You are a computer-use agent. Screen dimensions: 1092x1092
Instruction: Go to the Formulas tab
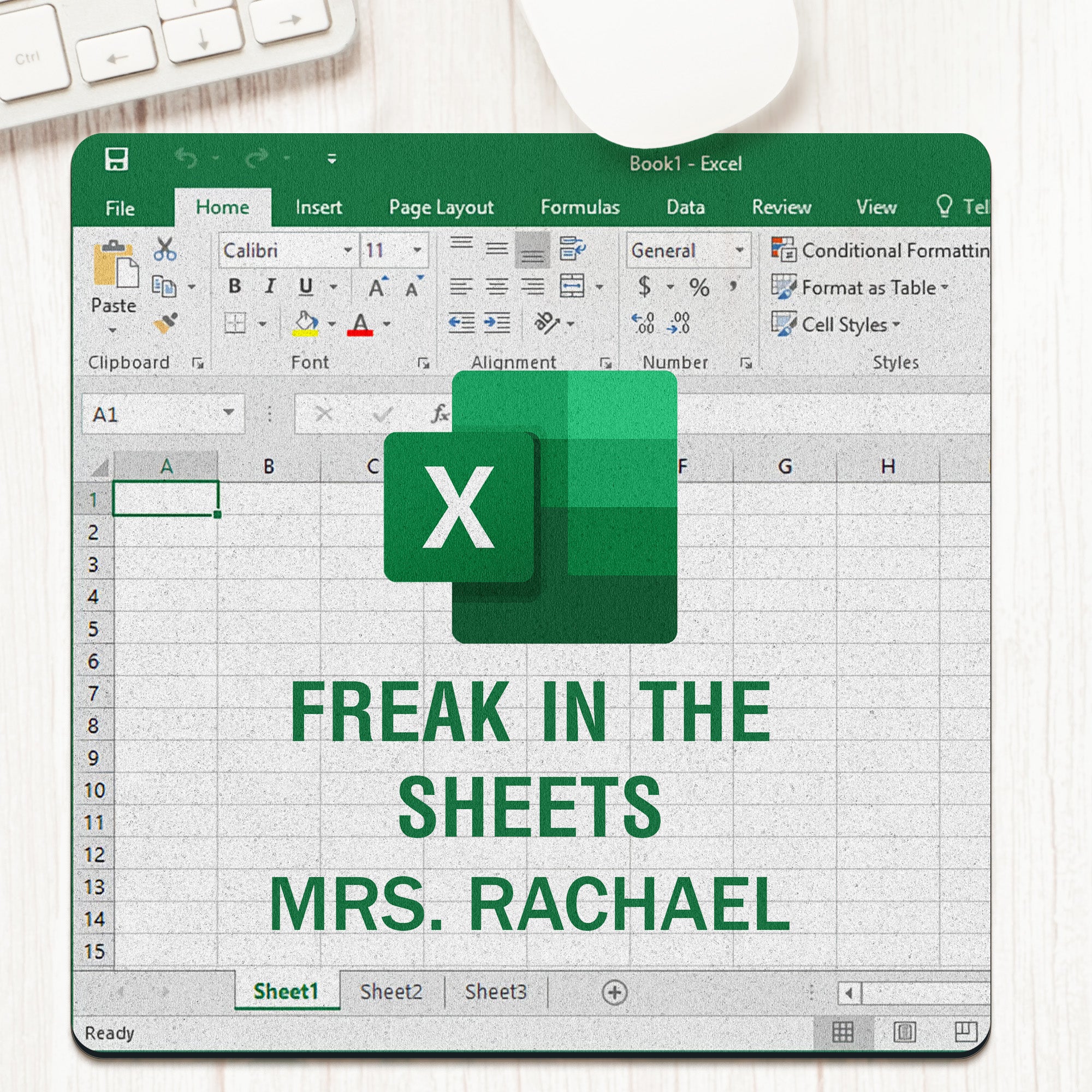pos(580,207)
